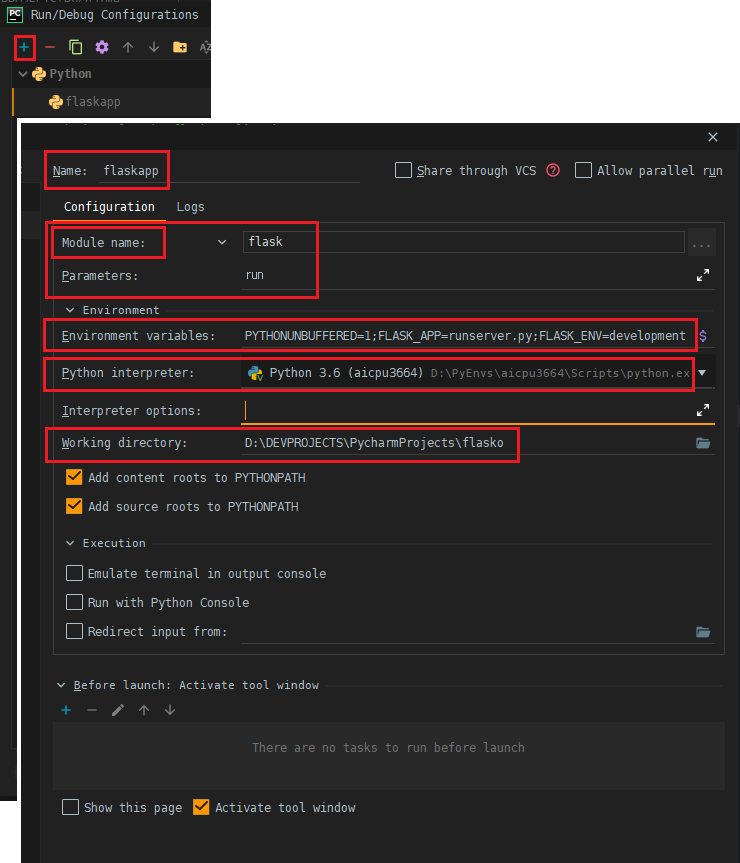Click the Redirect input from path field
The width and height of the screenshot is (740, 863).
[x=467, y=632]
